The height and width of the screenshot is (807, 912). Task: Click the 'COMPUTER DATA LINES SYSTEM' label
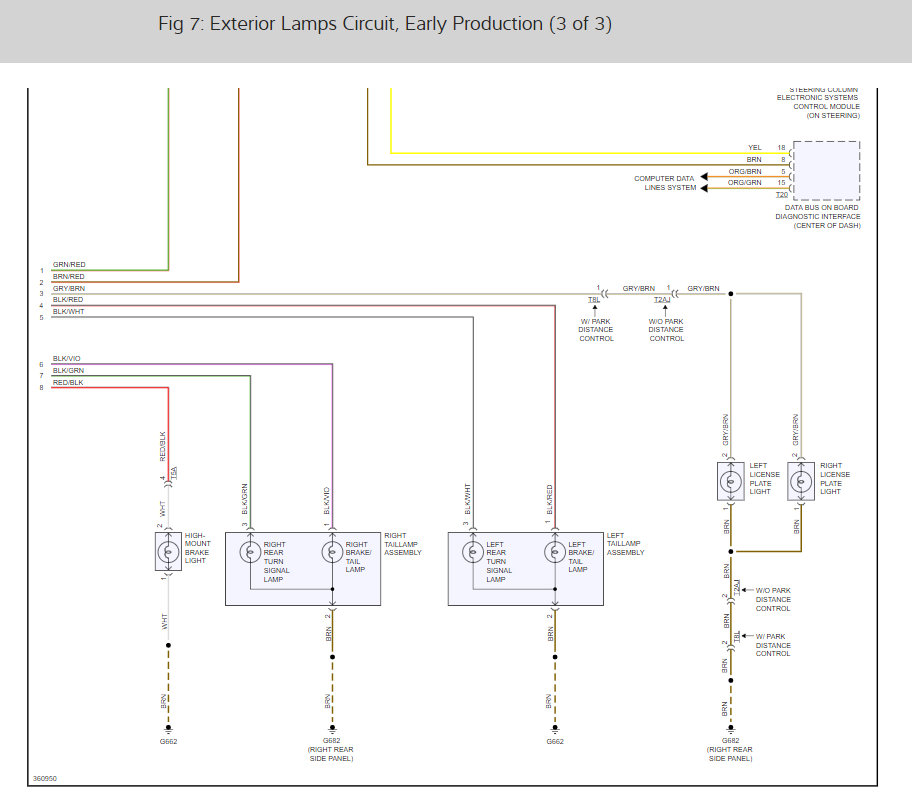[665, 183]
